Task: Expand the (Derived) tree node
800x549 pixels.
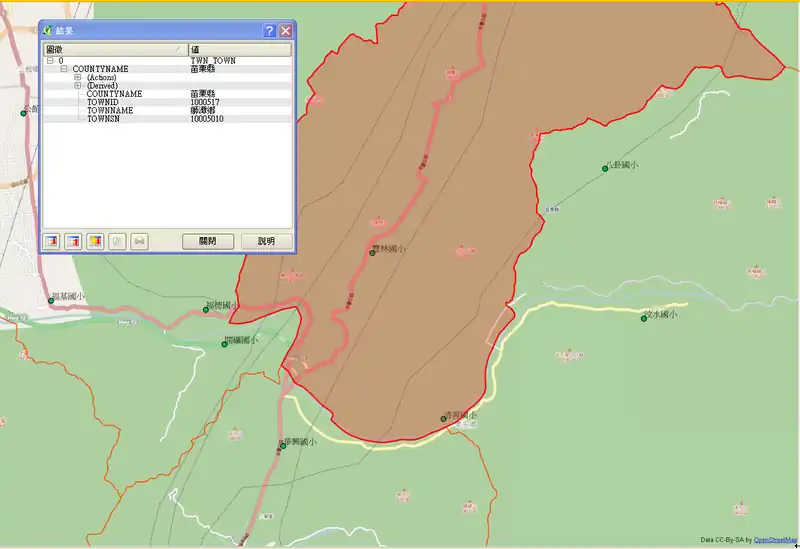Action: (x=78, y=86)
